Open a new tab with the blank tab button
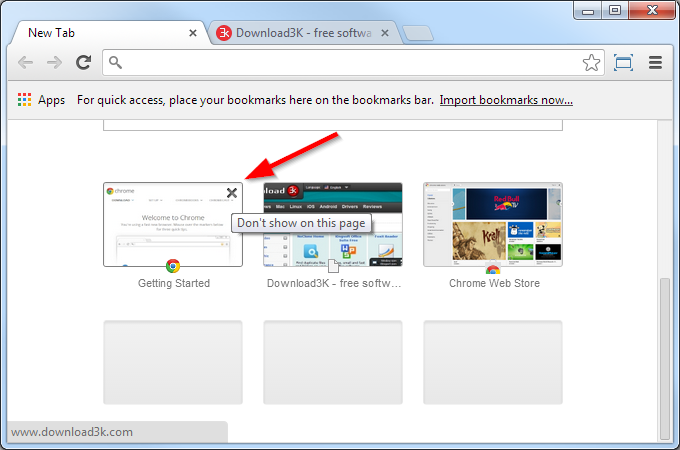This screenshot has height=450, width=680. coord(418,33)
